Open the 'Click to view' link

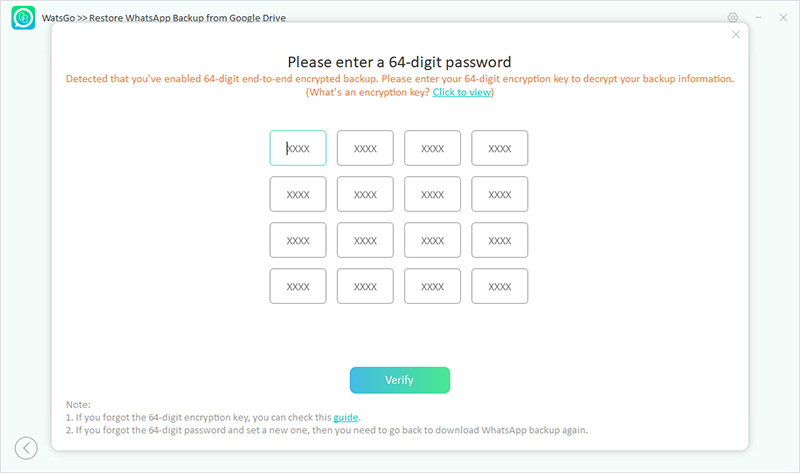coord(462,92)
